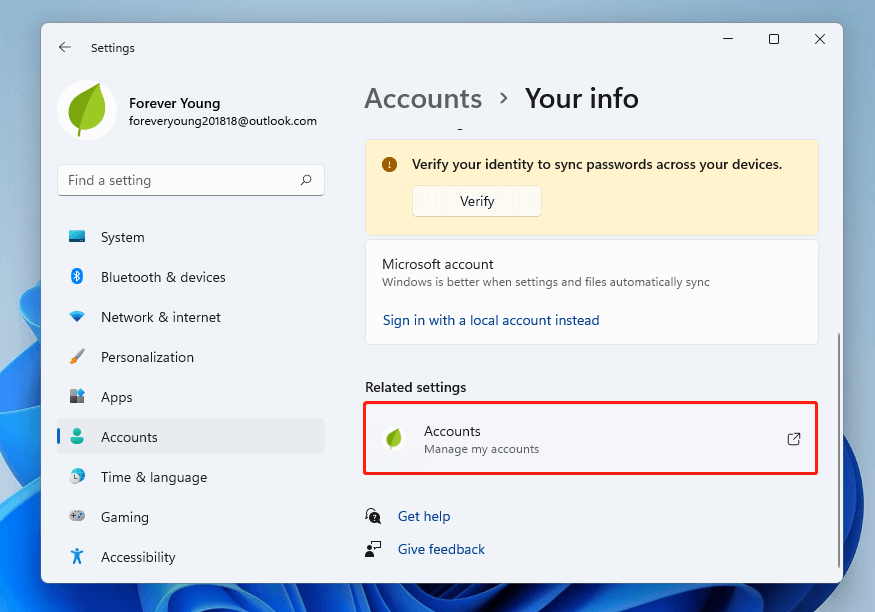Image resolution: width=875 pixels, height=612 pixels.
Task: Click the Accounts breadcrumb link
Action: [x=423, y=98]
